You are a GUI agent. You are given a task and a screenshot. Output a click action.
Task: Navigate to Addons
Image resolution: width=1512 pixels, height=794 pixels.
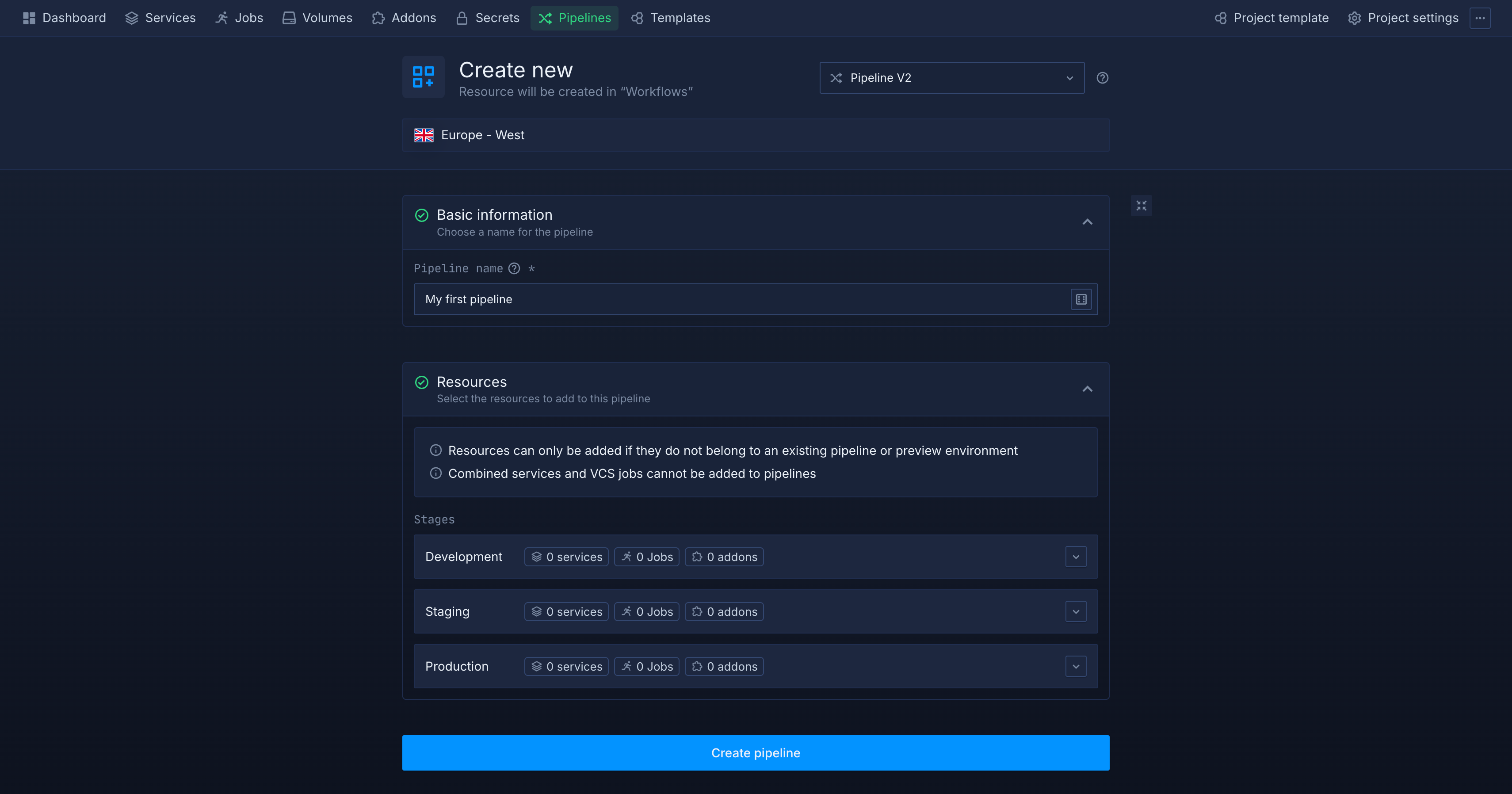[404, 18]
